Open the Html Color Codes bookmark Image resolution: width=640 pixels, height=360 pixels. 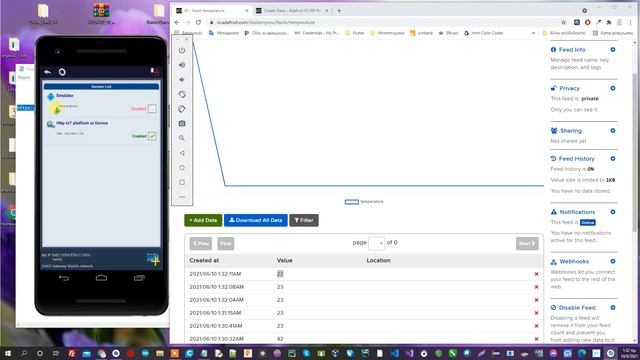483,33
